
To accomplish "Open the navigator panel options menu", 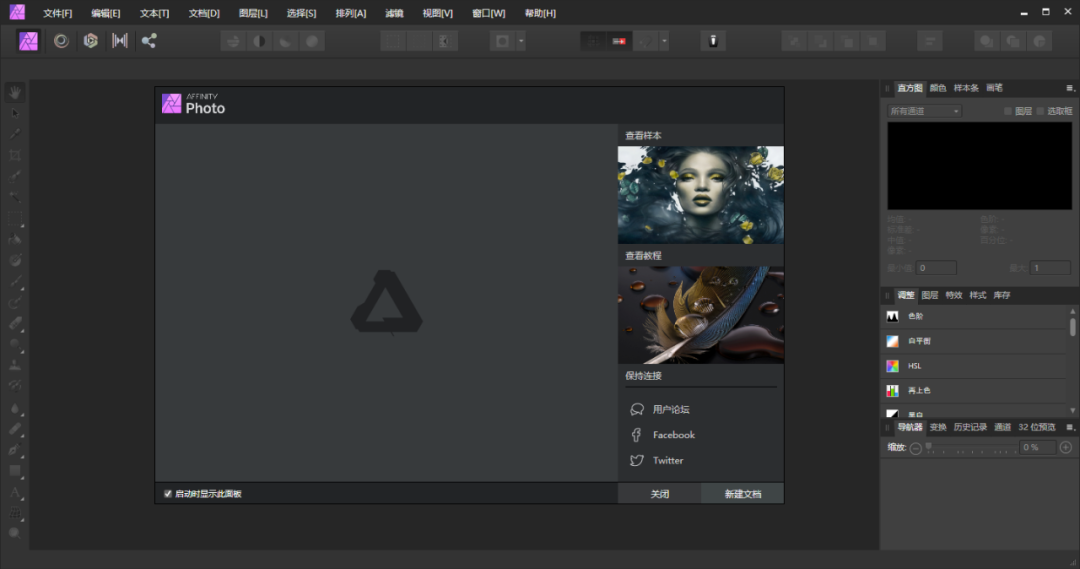I will pyautogui.click(x=1070, y=427).
